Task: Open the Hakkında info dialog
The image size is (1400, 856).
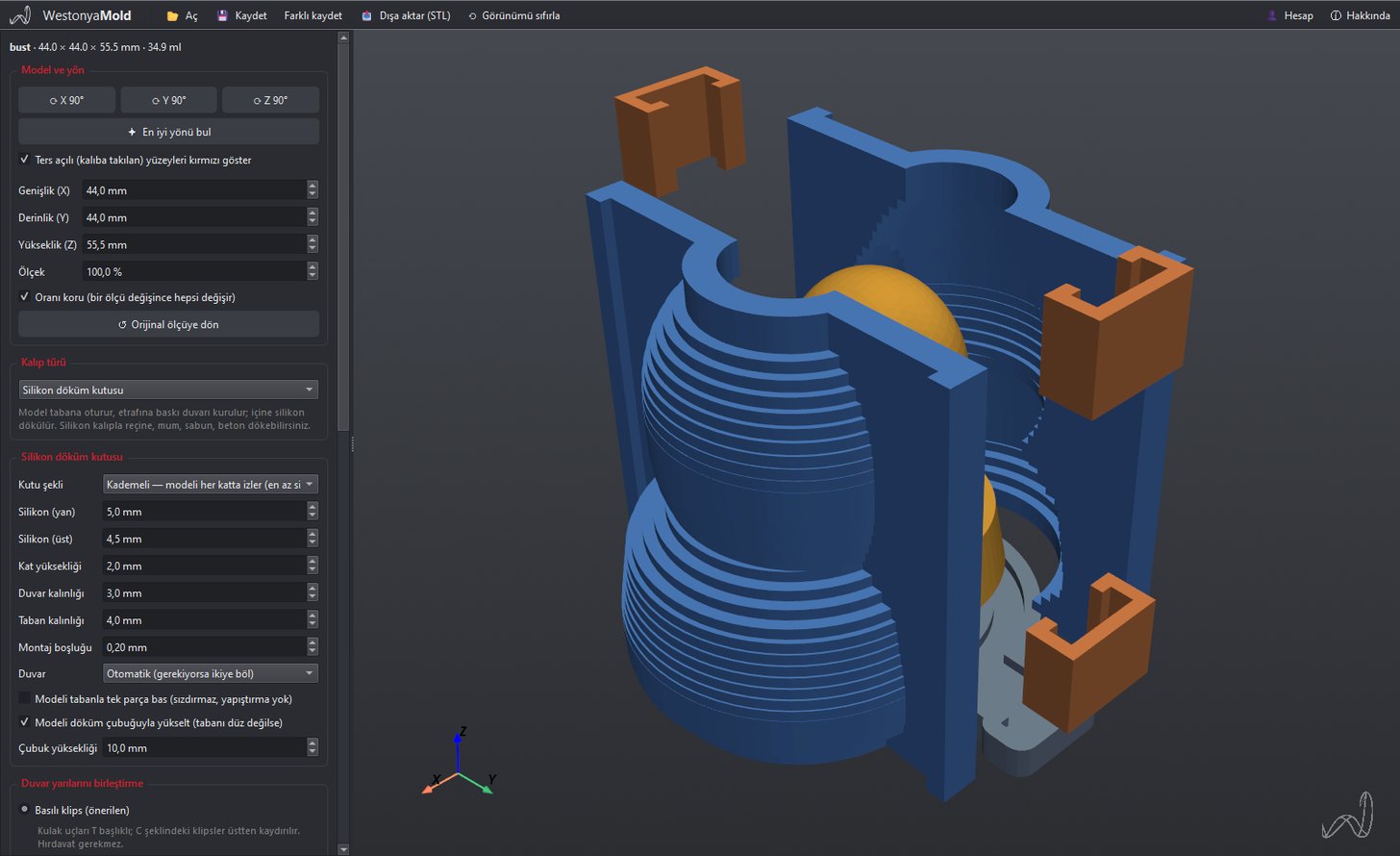Action: click(x=1360, y=15)
